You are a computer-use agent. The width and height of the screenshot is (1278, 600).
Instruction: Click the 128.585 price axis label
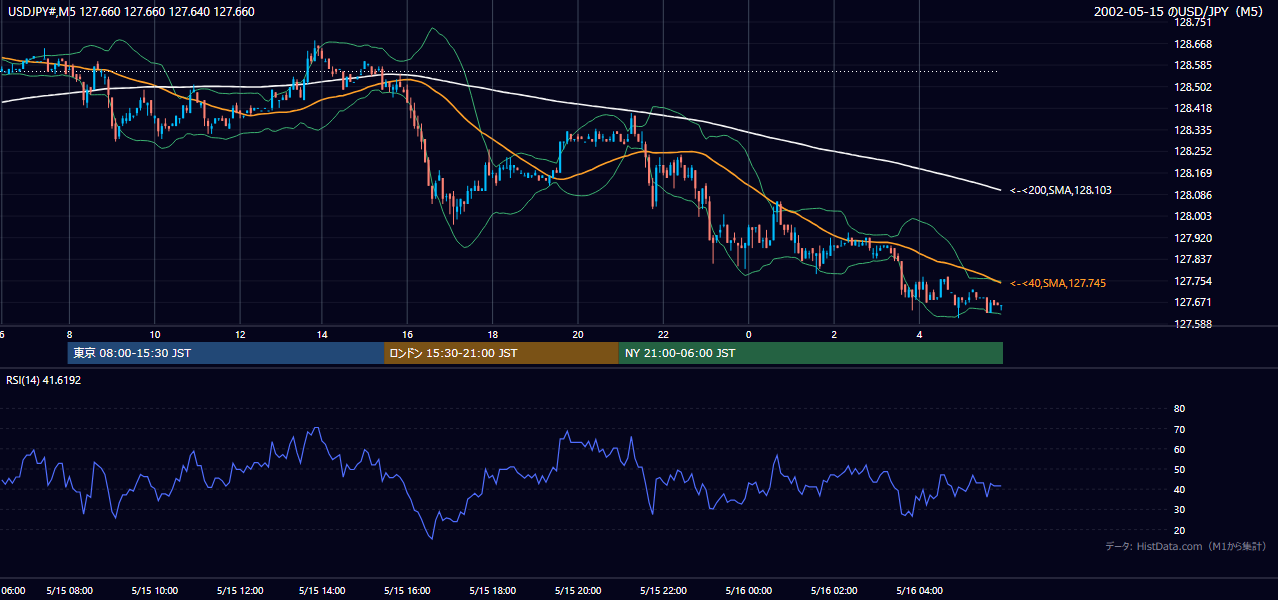tap(1193, 65)
